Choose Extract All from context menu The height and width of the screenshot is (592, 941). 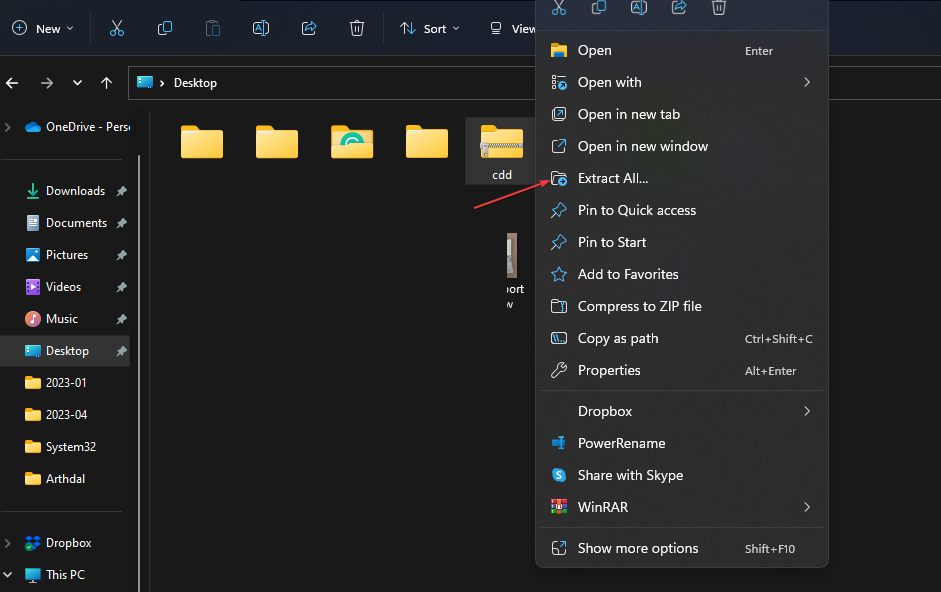coord(613,178)
